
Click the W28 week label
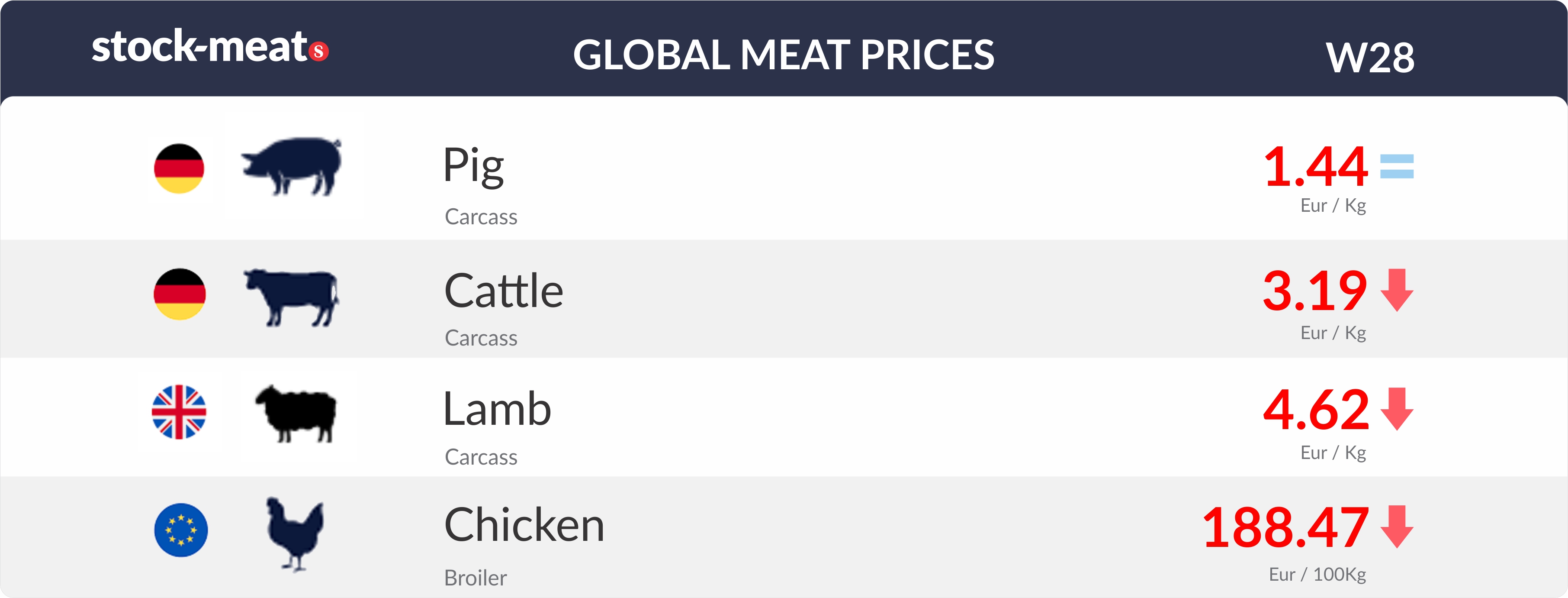click(1370, 58)
